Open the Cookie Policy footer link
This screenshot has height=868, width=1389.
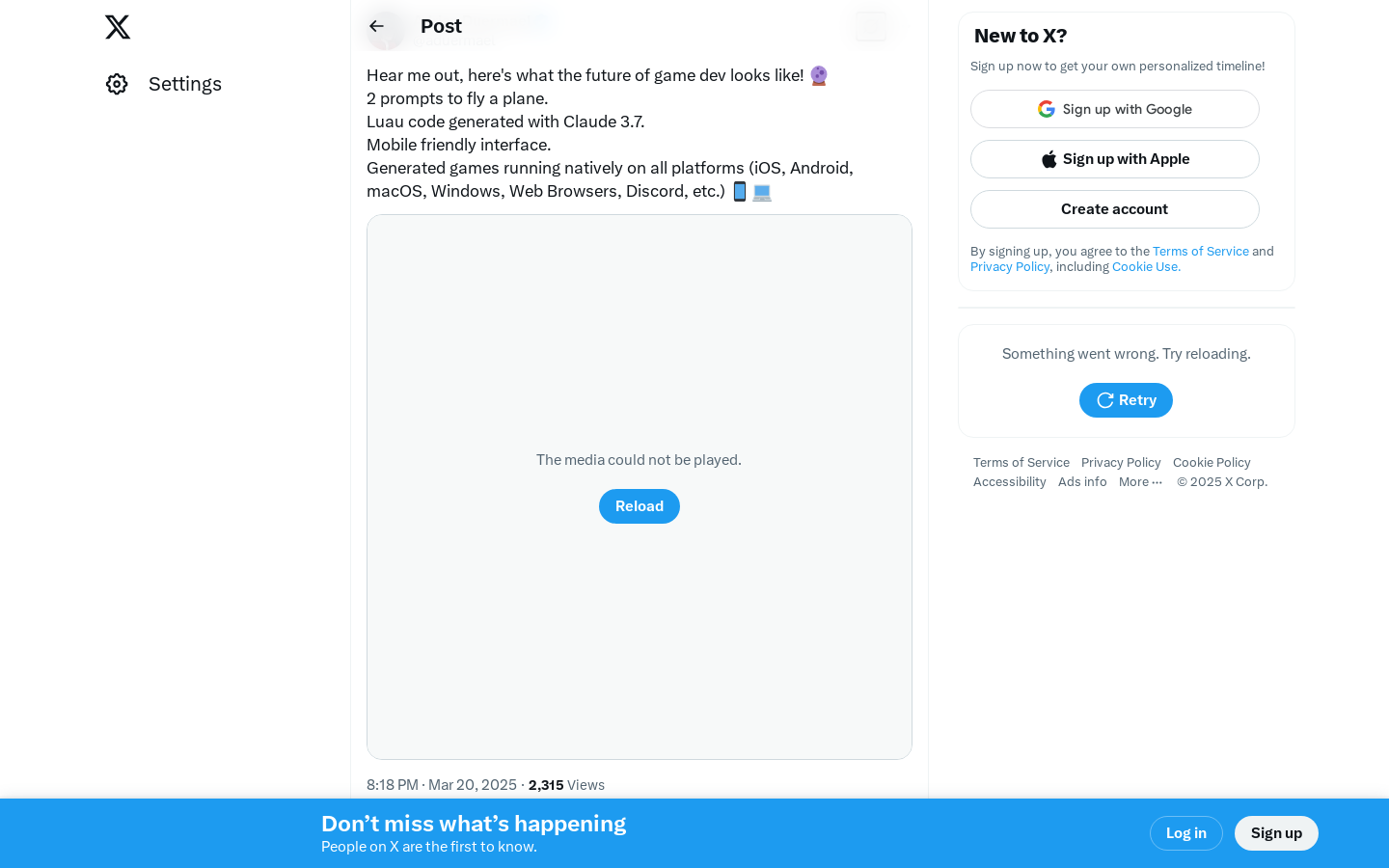coord(1212,463)
